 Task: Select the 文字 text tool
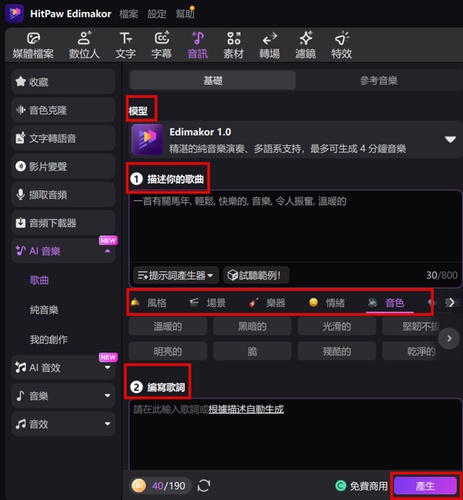point(126,46)
